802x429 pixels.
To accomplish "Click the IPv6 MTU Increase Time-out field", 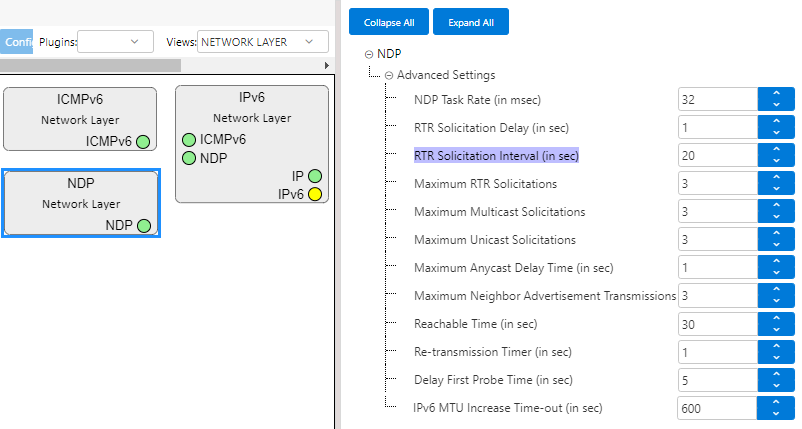I will (x=716, y=408).
